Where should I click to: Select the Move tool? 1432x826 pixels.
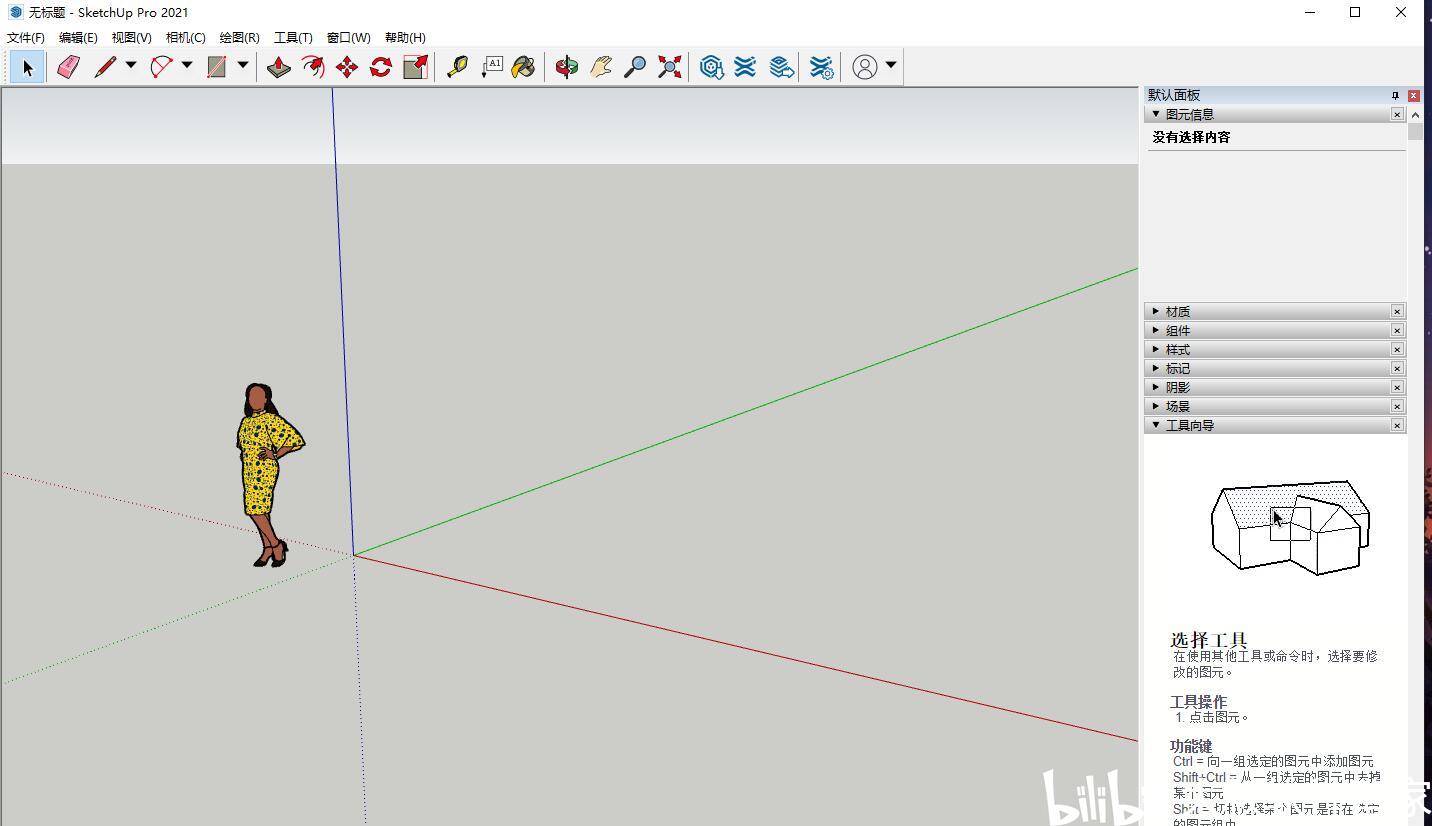(347, 67)
